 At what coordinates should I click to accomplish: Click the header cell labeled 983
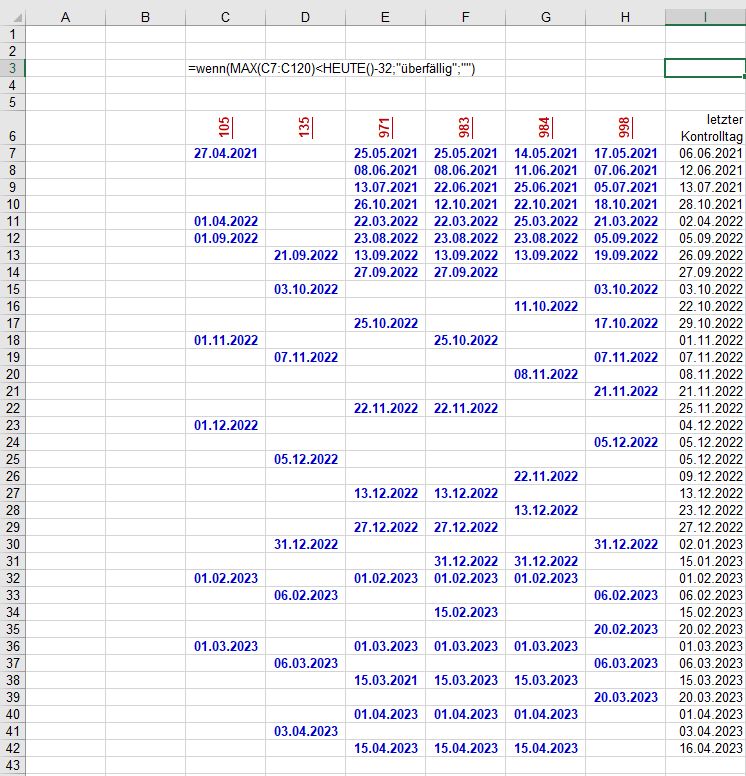click(x=465, y=128)
